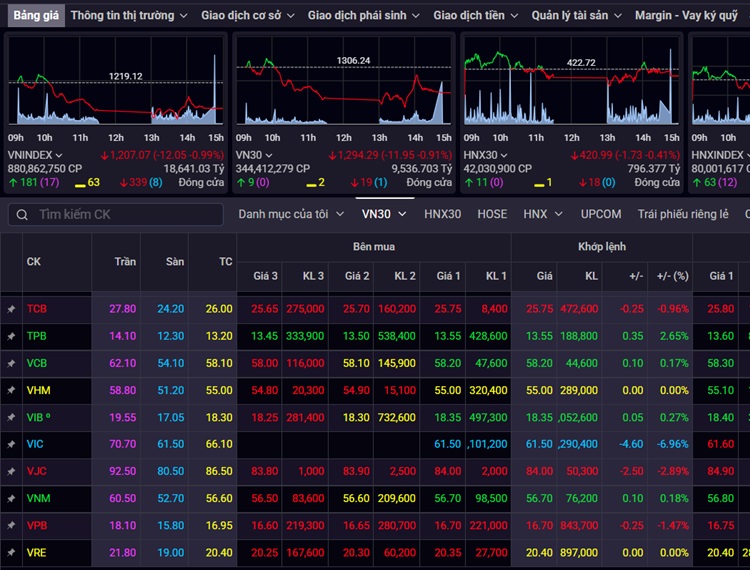Click HNX30 value 796.377 Tỷ
Screen dimensions: 750x570
point(654,169)
